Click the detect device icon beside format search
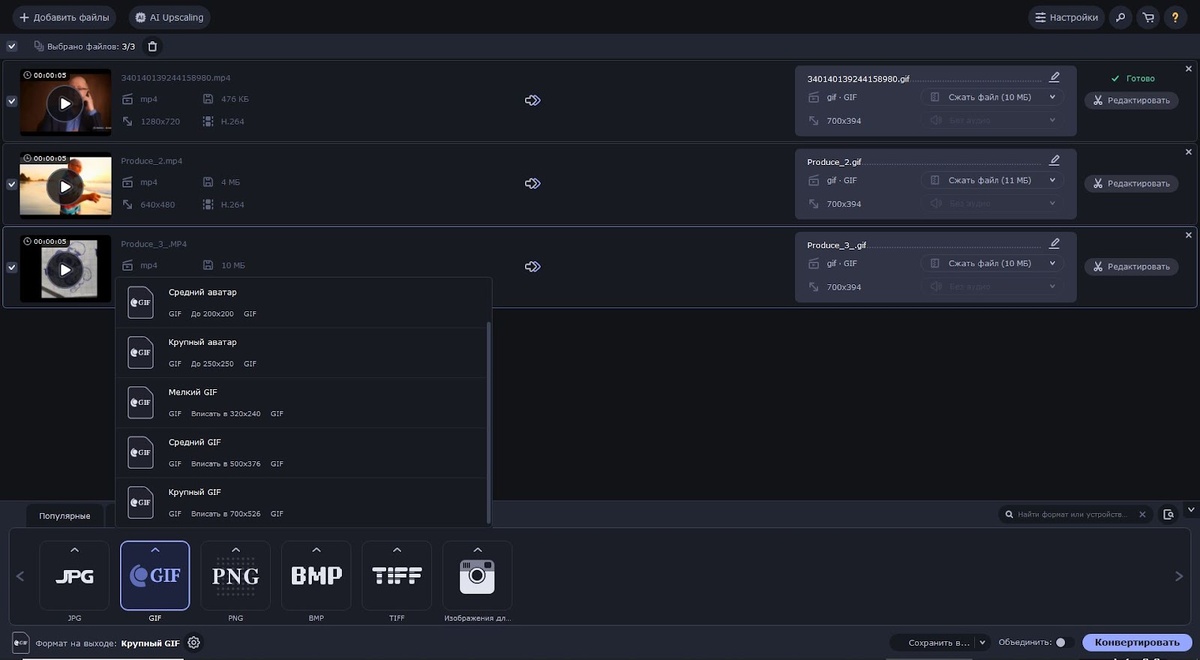This screenshot has width=1200, height=660. point(1168,514)
